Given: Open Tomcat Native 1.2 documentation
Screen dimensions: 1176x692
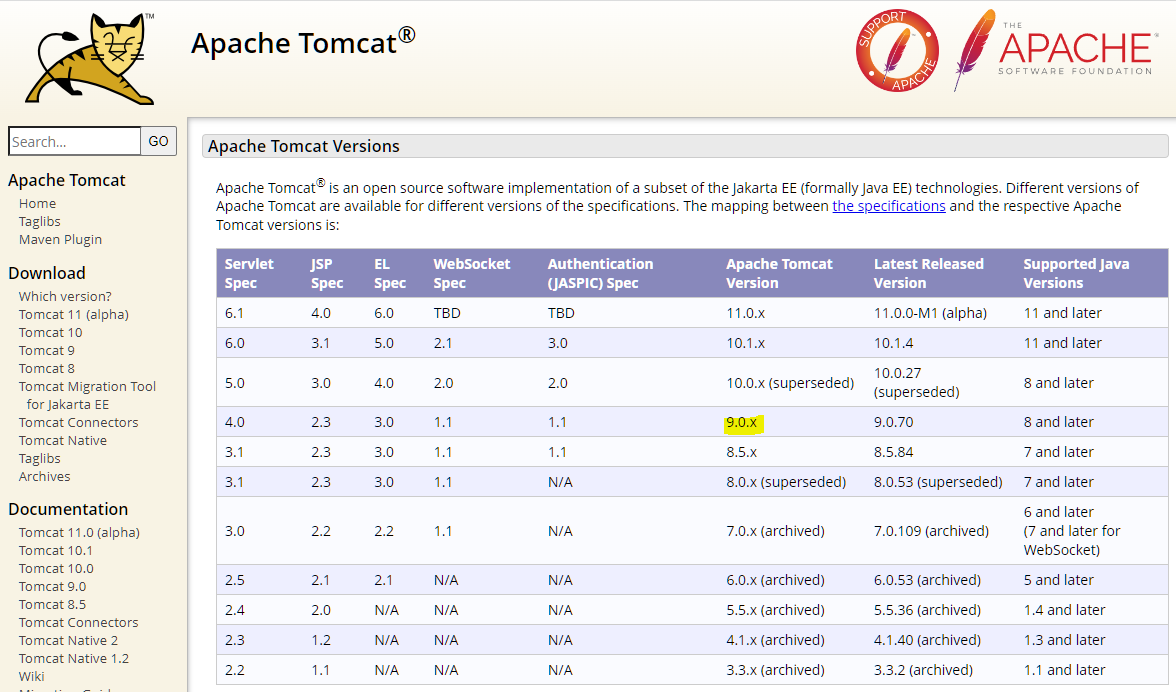Looking at the screenshot, I should click(x=74, y=658).
